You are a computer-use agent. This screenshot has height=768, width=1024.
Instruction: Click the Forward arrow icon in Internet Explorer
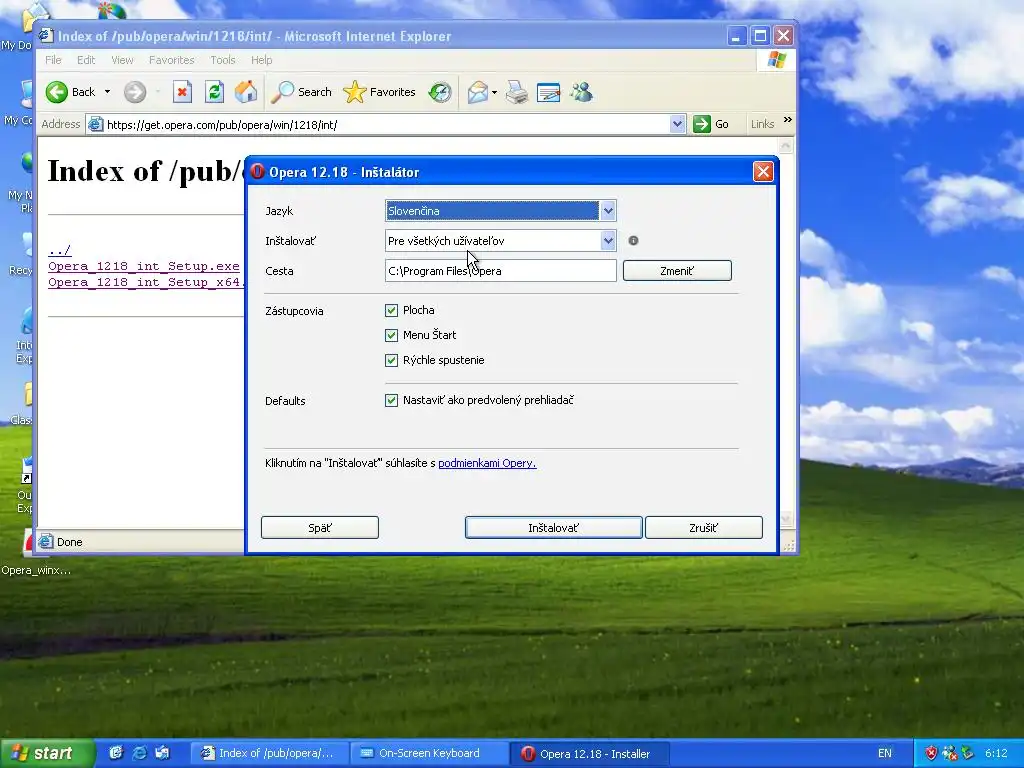(x=135, y=92)
